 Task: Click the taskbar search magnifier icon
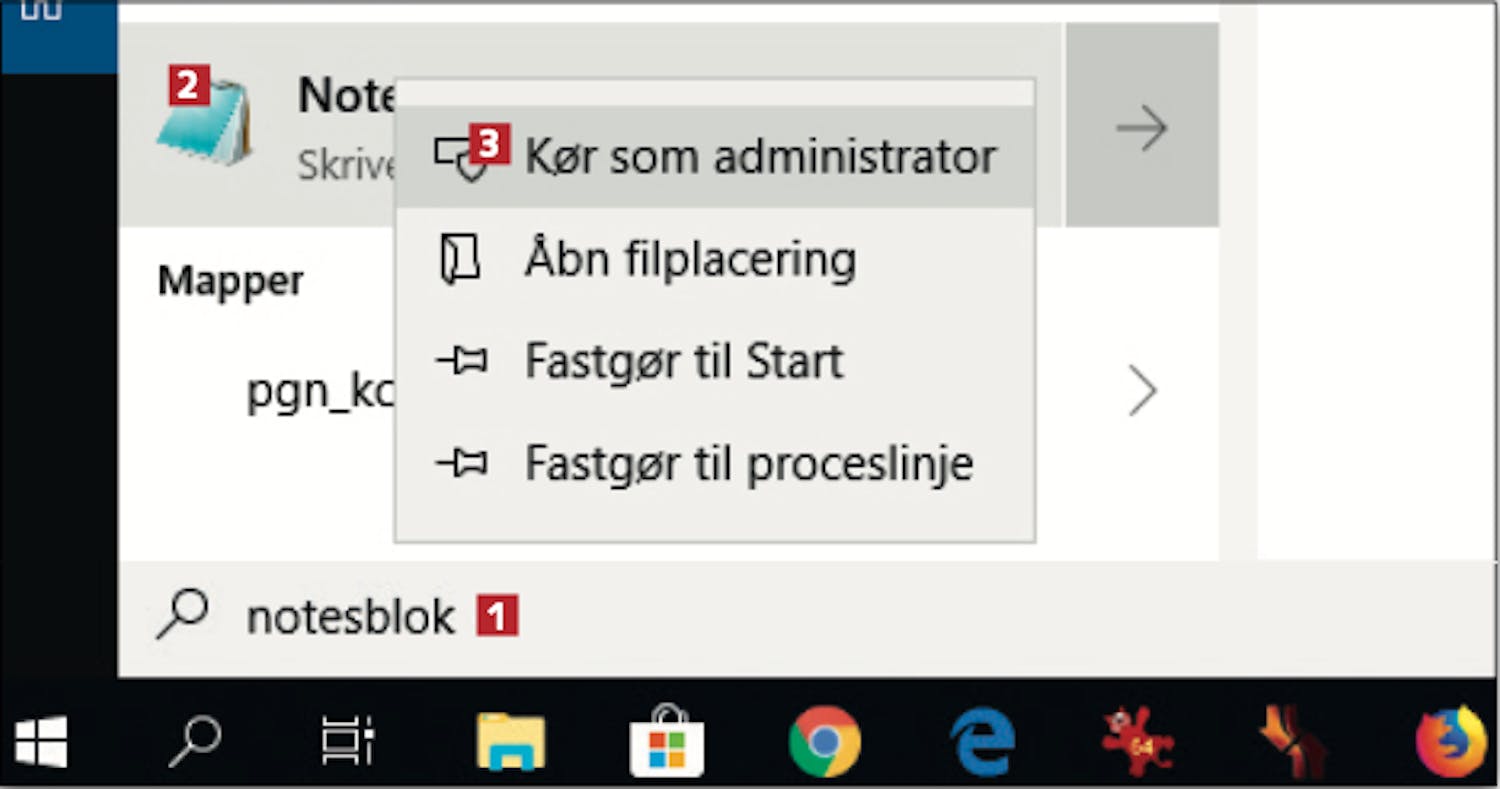194,741
